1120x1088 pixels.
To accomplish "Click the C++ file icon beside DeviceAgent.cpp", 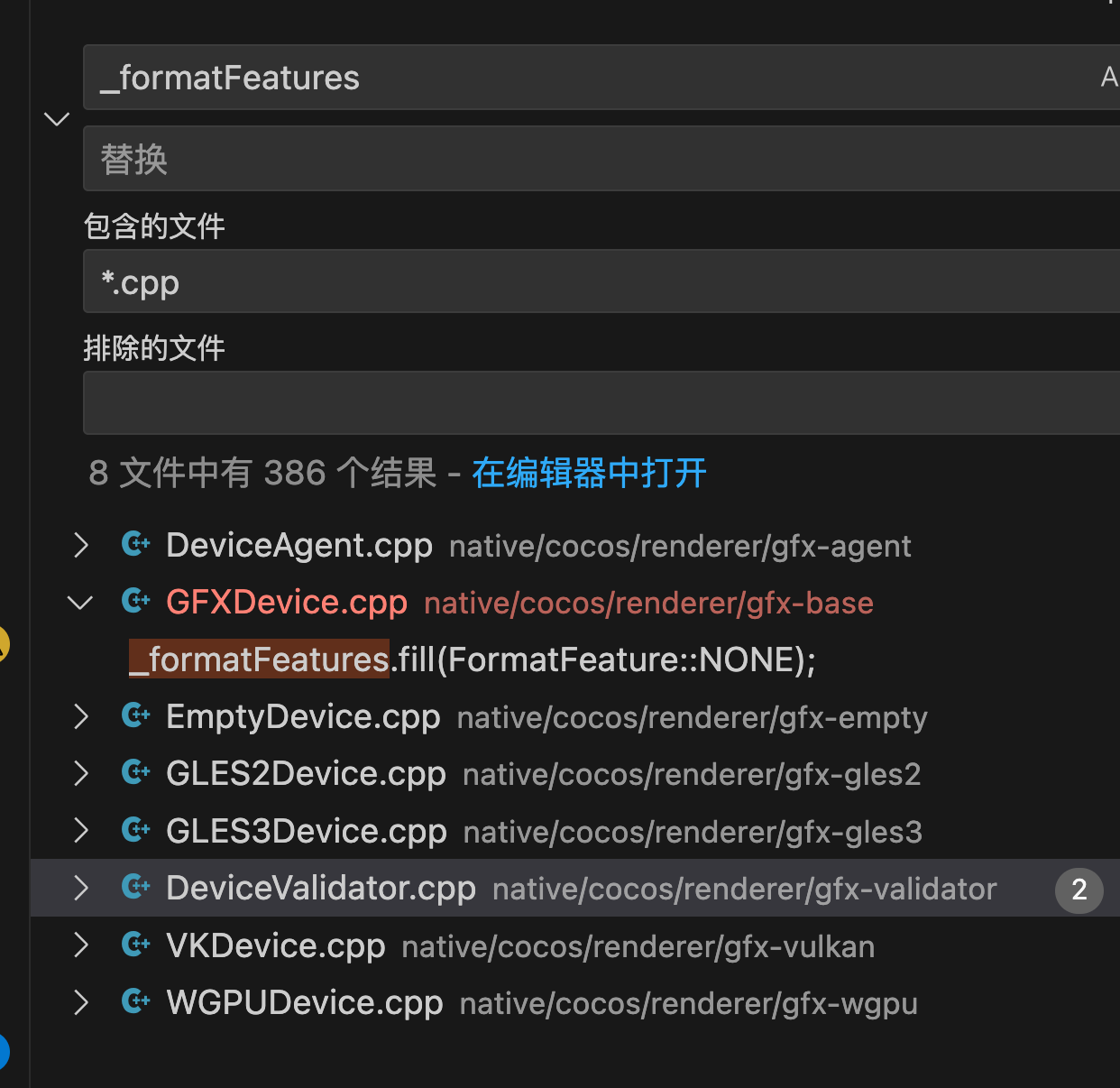I will tap(136, 544).
